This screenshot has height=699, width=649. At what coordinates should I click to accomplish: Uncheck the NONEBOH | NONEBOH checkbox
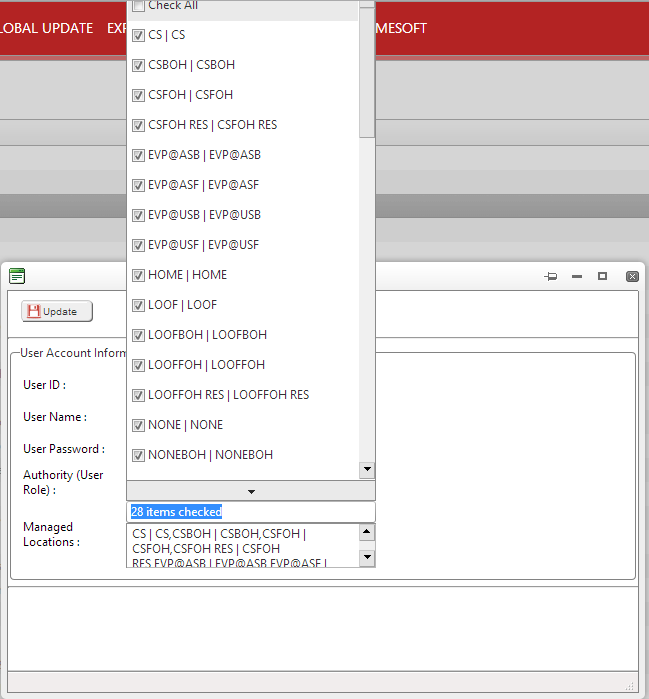138,455
